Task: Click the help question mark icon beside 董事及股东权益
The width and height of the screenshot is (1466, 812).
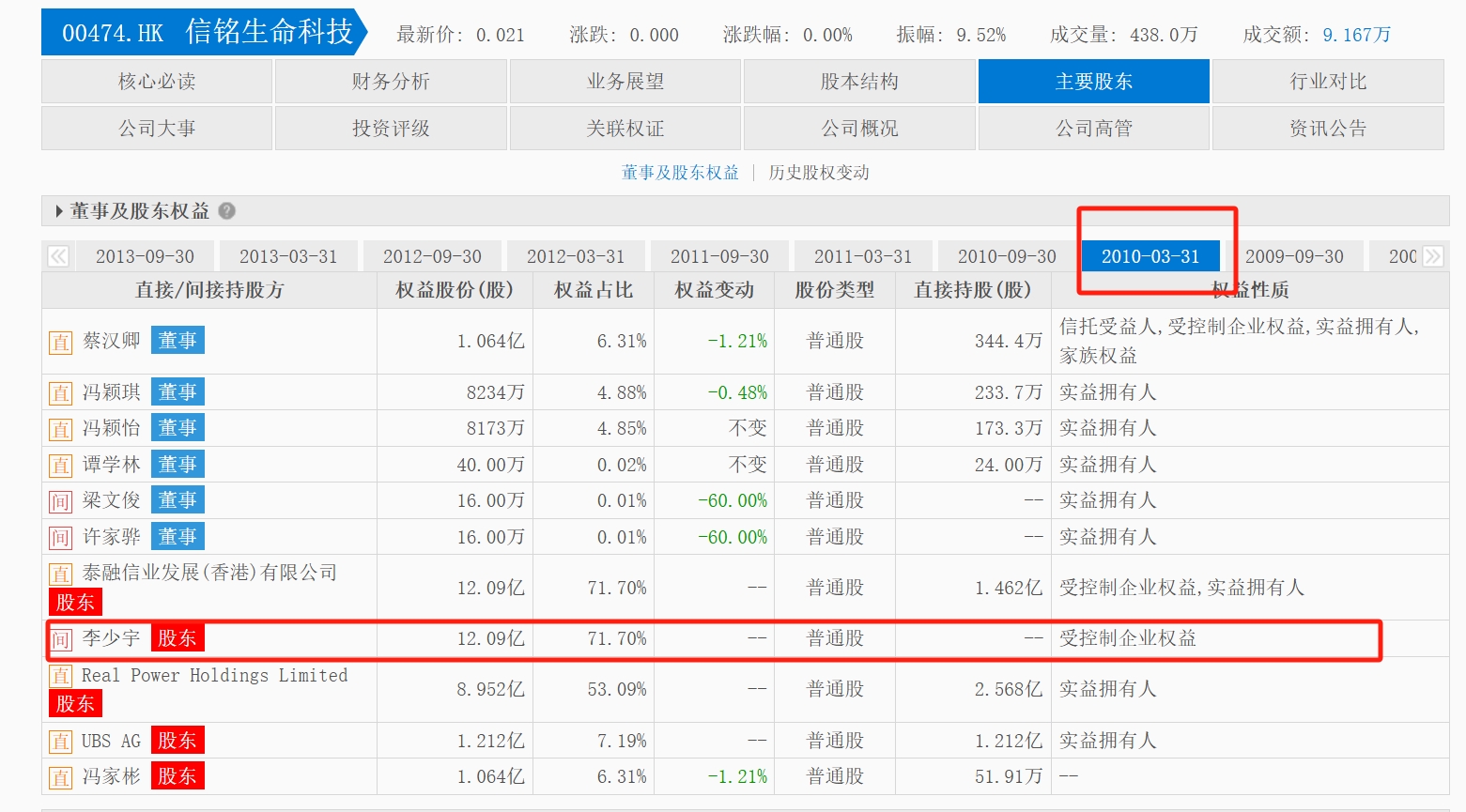Action: [226, 211]
